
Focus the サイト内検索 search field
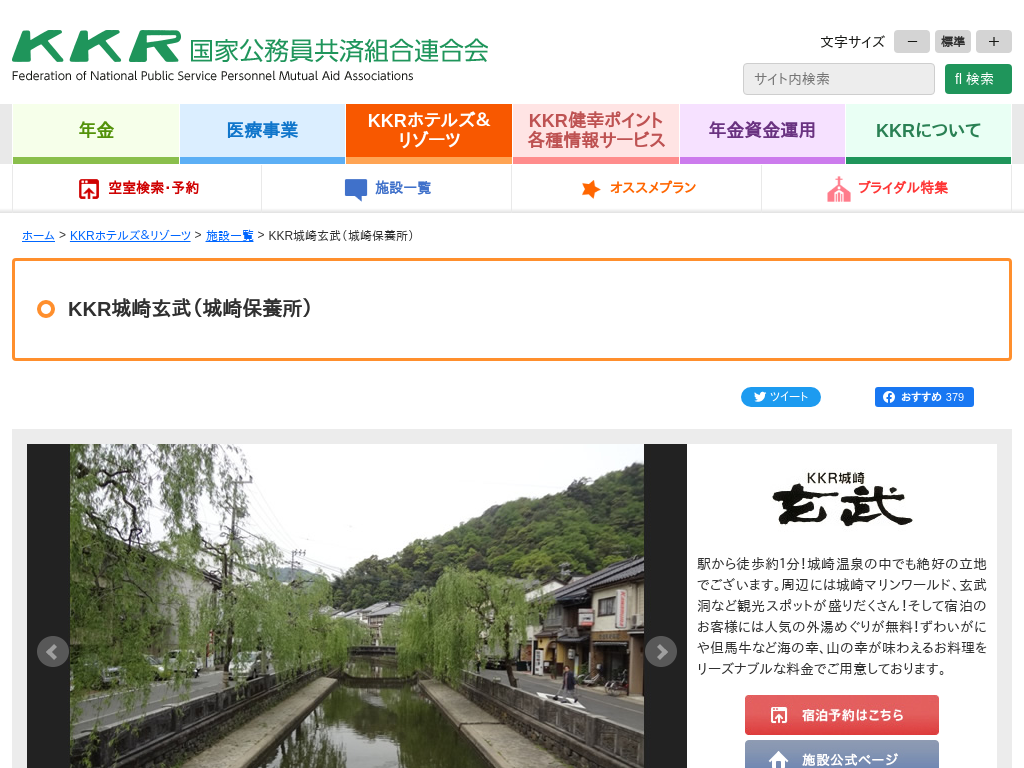pos(839,79)
